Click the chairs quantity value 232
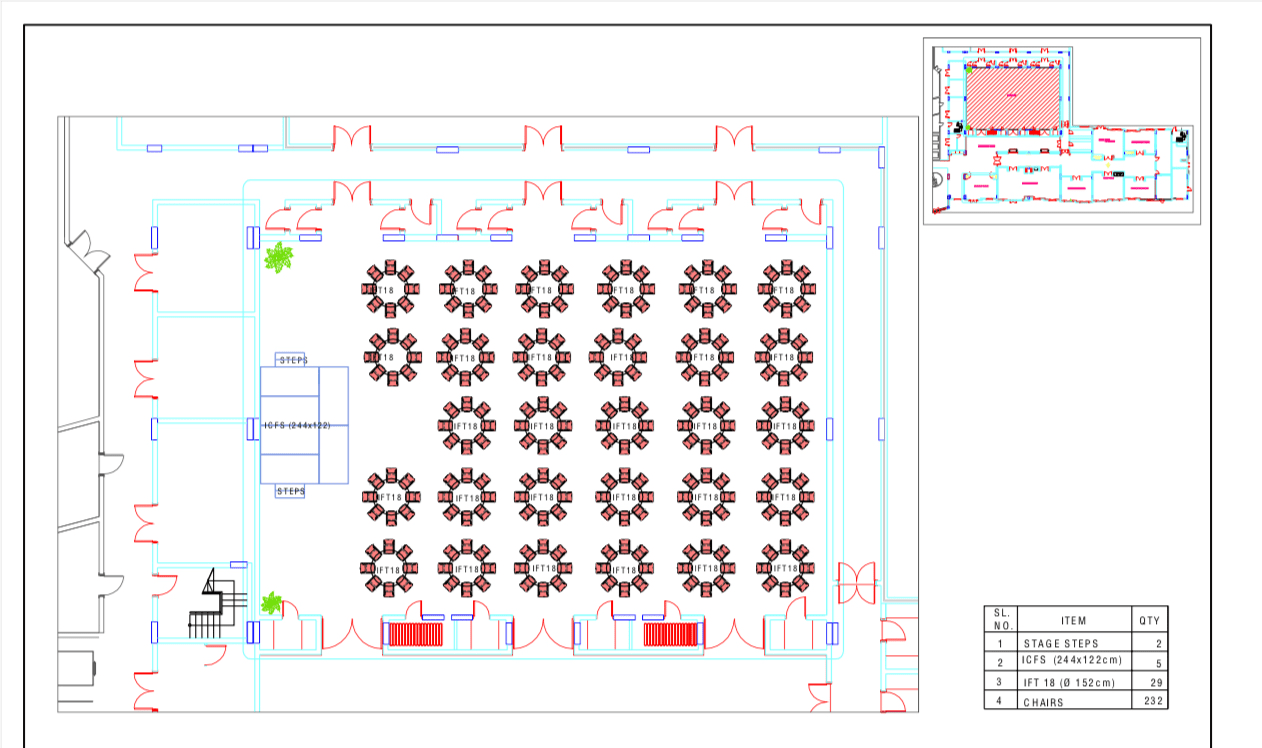The image size is (1262, 748). pos(1151,702)
